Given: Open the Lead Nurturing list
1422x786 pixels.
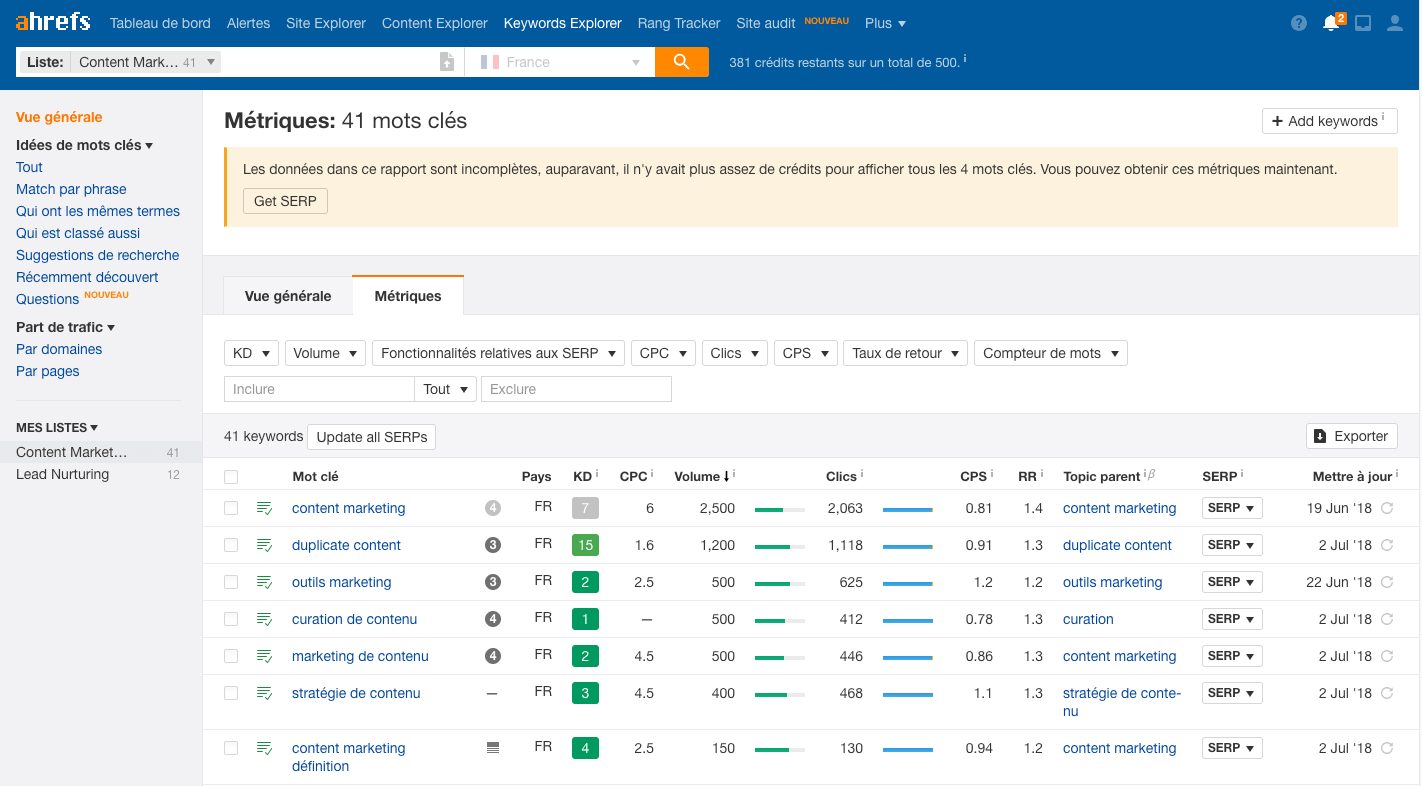Looking at the screenshot, I should point(62,474).
